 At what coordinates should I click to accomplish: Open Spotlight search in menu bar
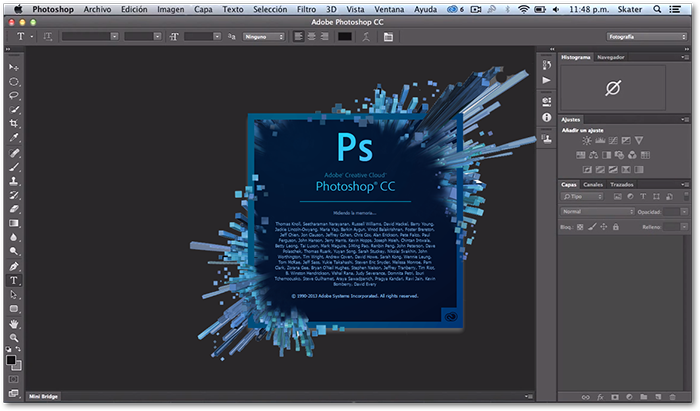click(657, 9)
